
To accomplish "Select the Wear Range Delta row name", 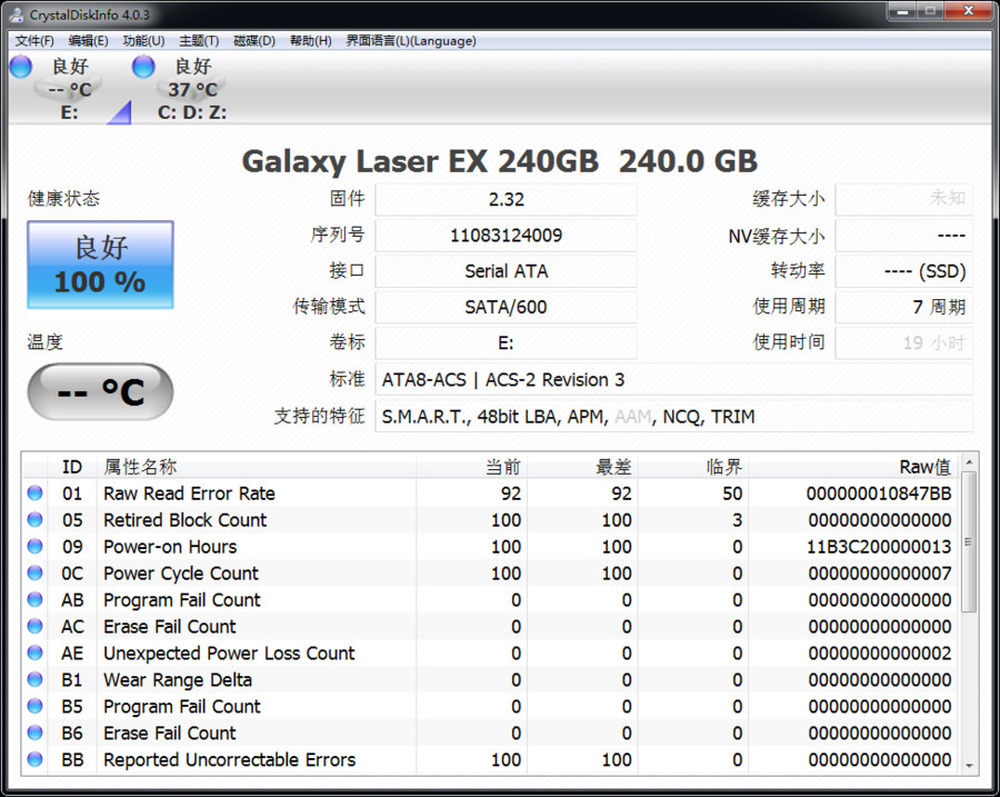I will [177, 680].
